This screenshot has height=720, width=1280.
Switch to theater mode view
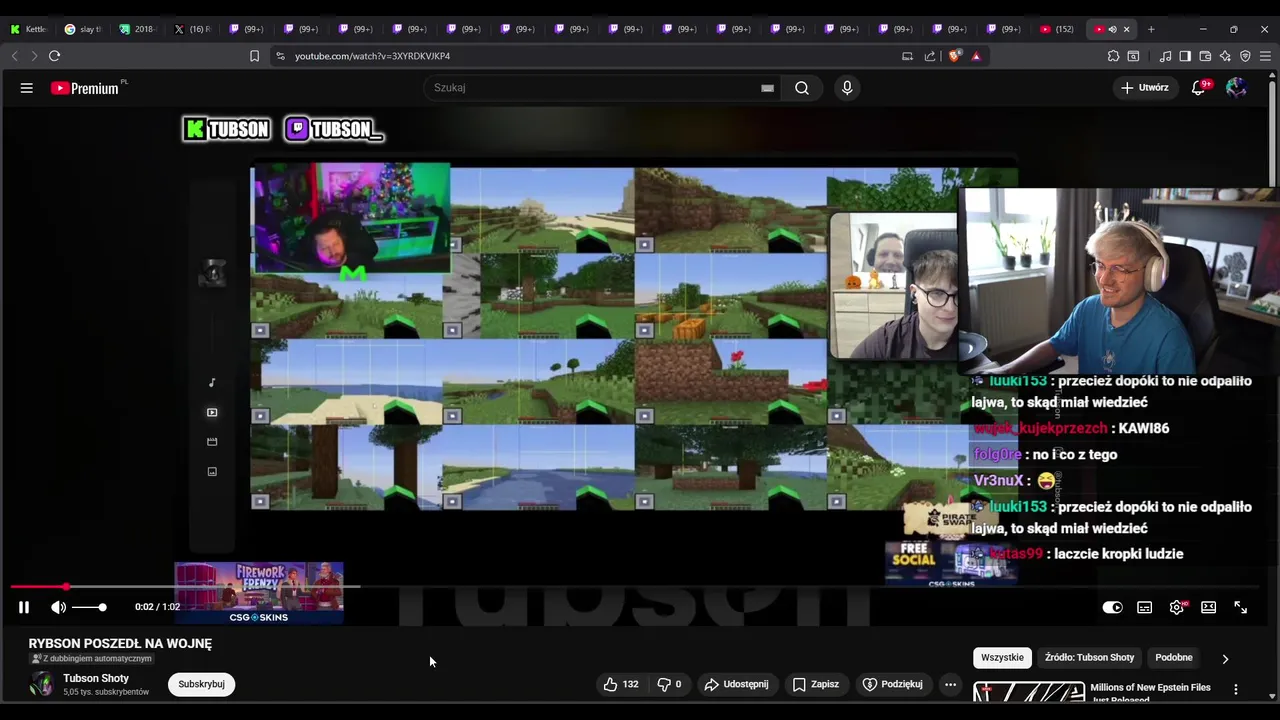point(1208,607)
